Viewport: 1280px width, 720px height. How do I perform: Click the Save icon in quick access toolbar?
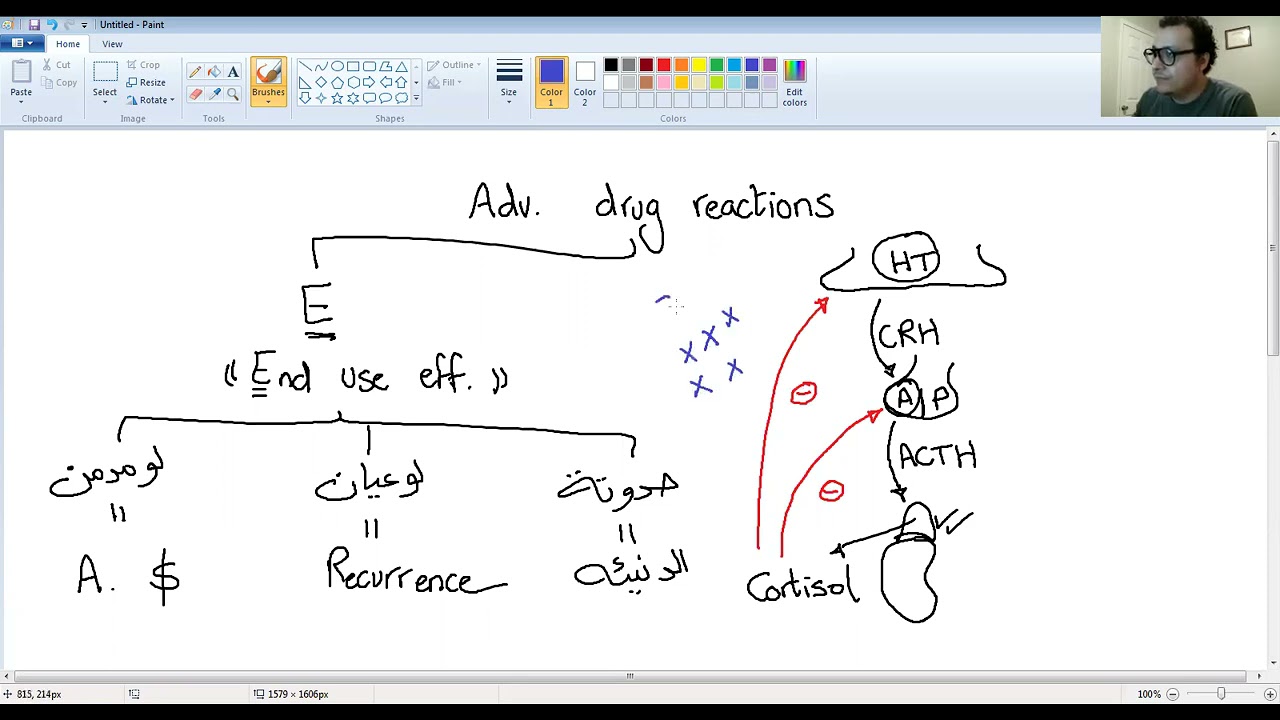(34, 24)
